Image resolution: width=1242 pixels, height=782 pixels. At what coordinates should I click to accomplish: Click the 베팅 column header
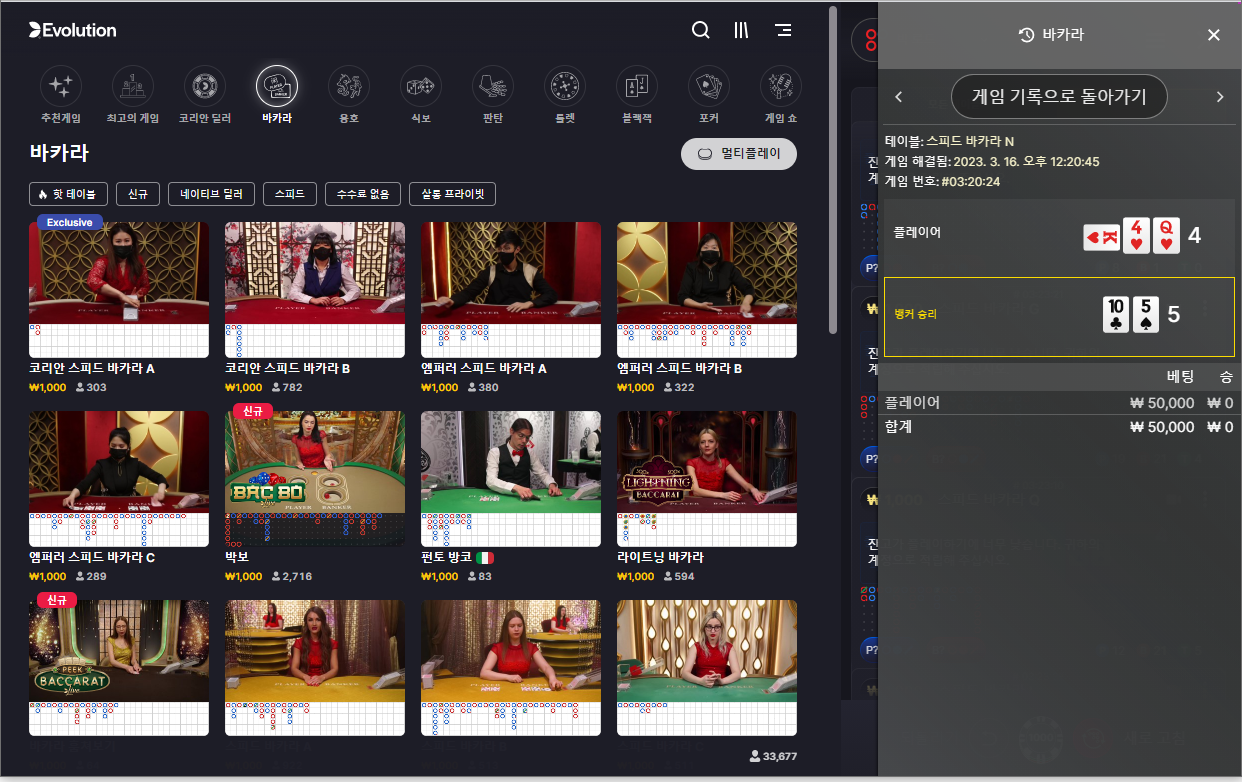pos(1180,377)
